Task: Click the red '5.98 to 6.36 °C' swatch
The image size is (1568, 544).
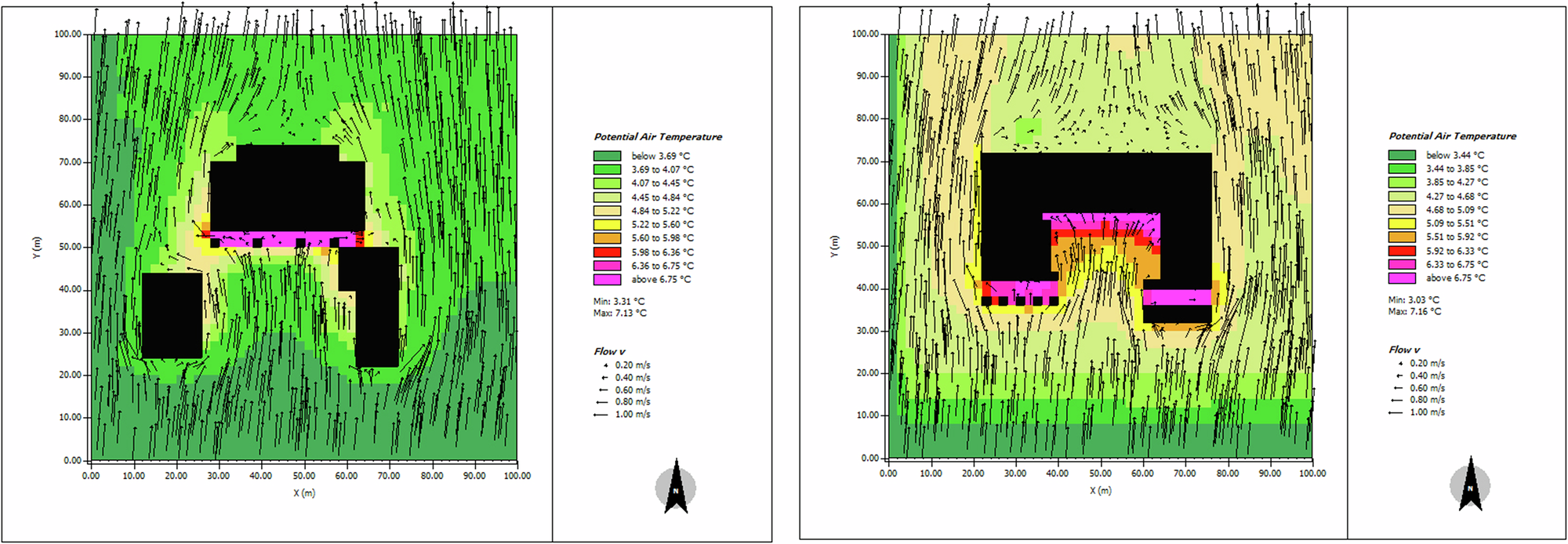Action: point(607,252)
